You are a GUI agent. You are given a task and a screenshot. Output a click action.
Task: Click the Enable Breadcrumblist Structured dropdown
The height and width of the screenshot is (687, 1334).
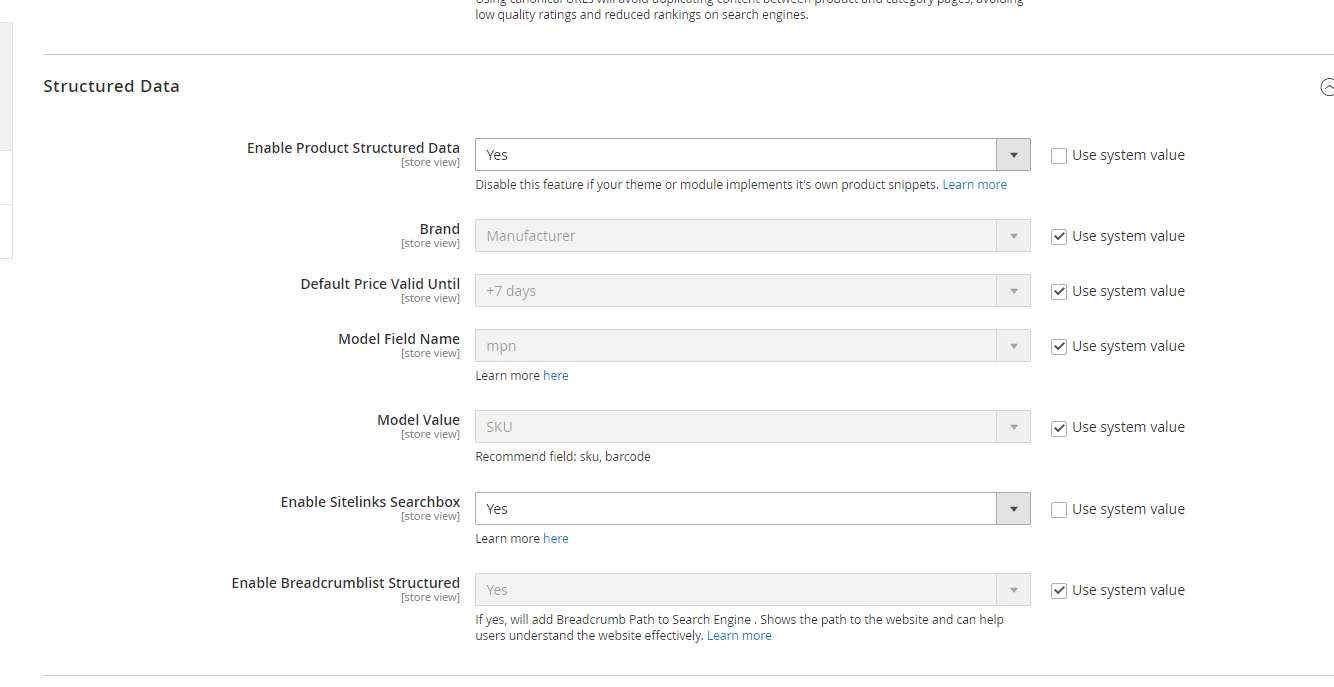coord(752,590)
